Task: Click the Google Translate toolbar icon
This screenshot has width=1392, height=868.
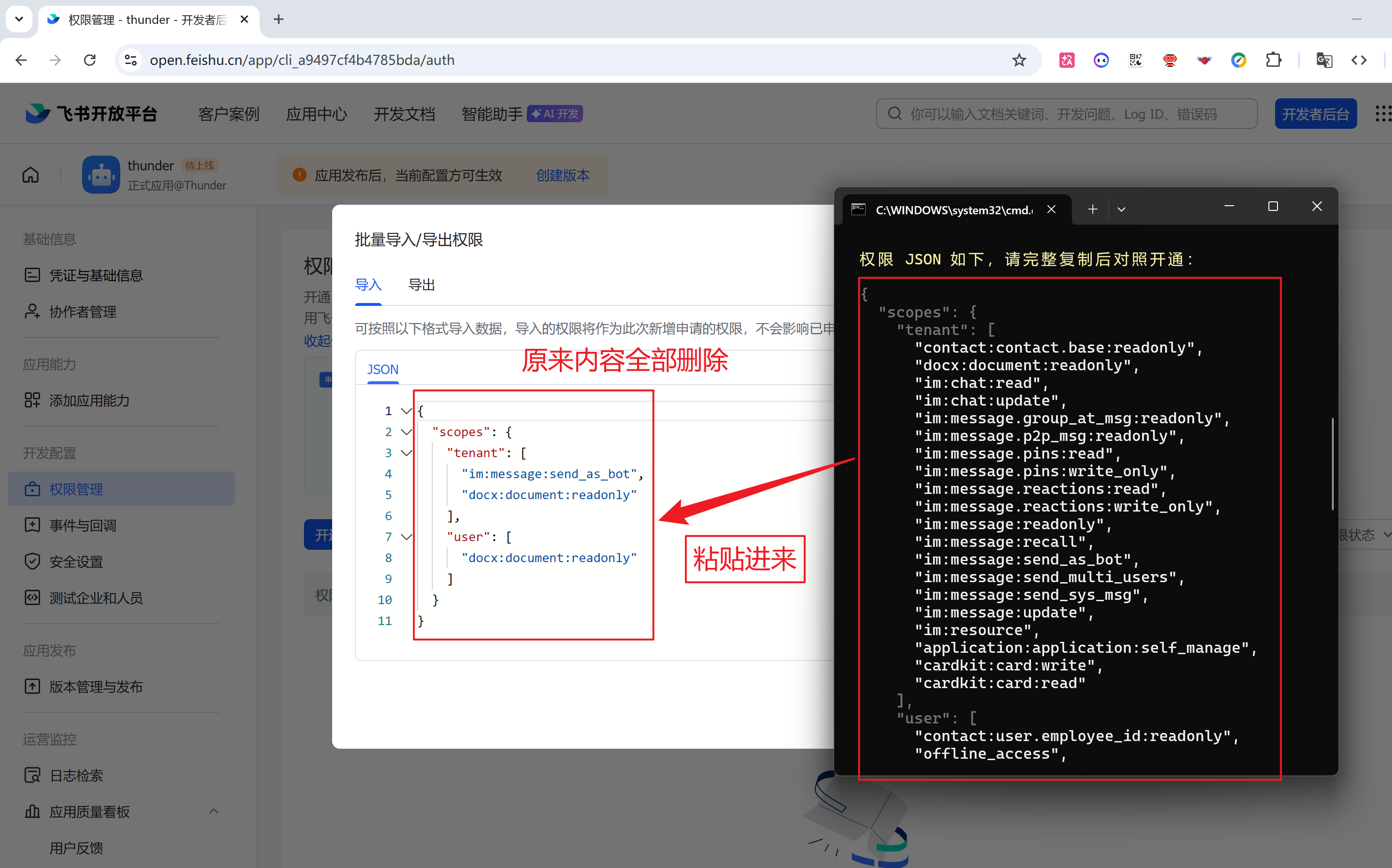Action: [1324, 60]
